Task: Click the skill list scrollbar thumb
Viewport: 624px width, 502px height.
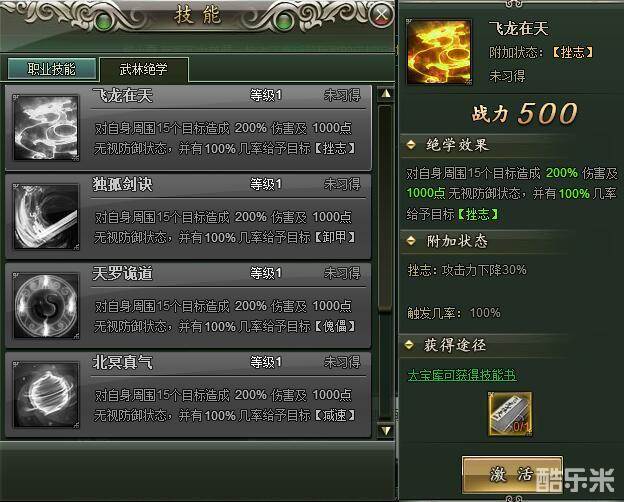Action: coord(386,208)
